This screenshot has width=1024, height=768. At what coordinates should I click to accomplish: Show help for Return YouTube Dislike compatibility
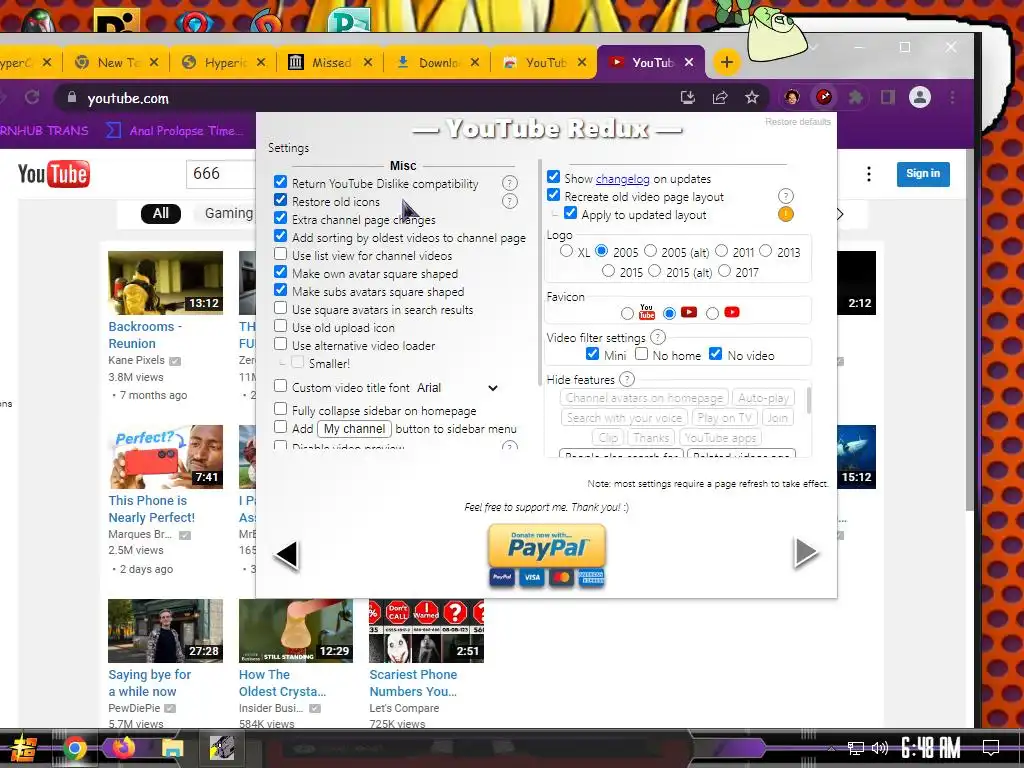(x=509, y=184)
